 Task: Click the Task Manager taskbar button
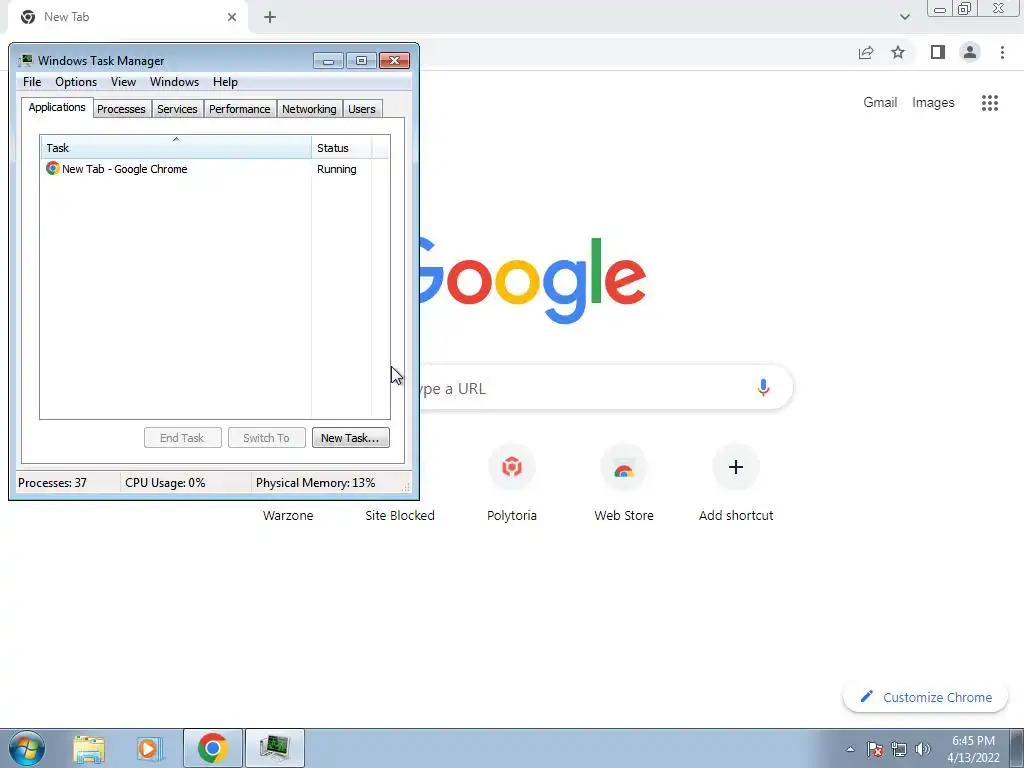274,748
